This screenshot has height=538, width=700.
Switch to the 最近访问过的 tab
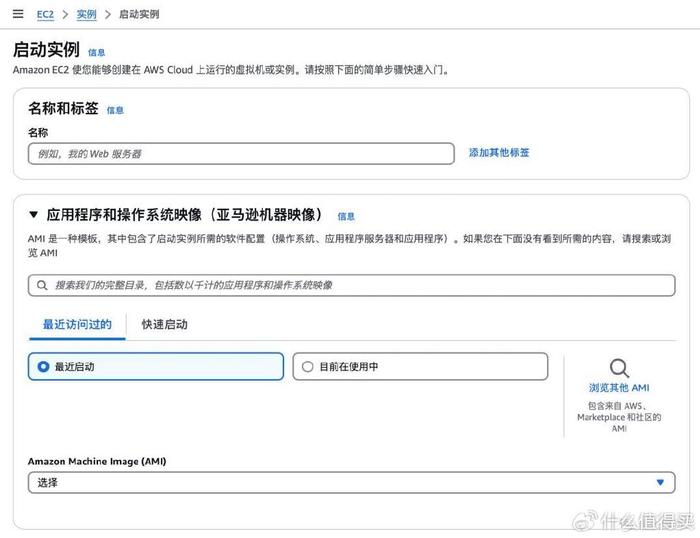pos(77,325)
